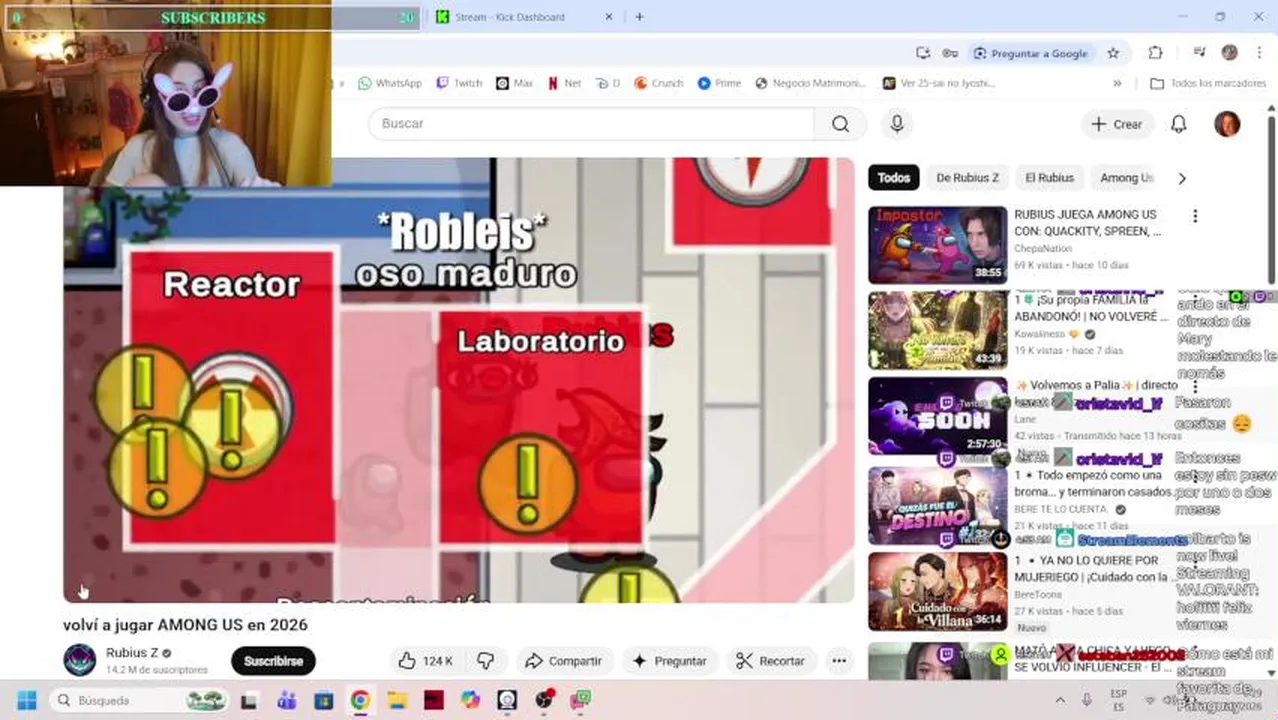Open File Explorer from the taskbar

coord(397,700)
